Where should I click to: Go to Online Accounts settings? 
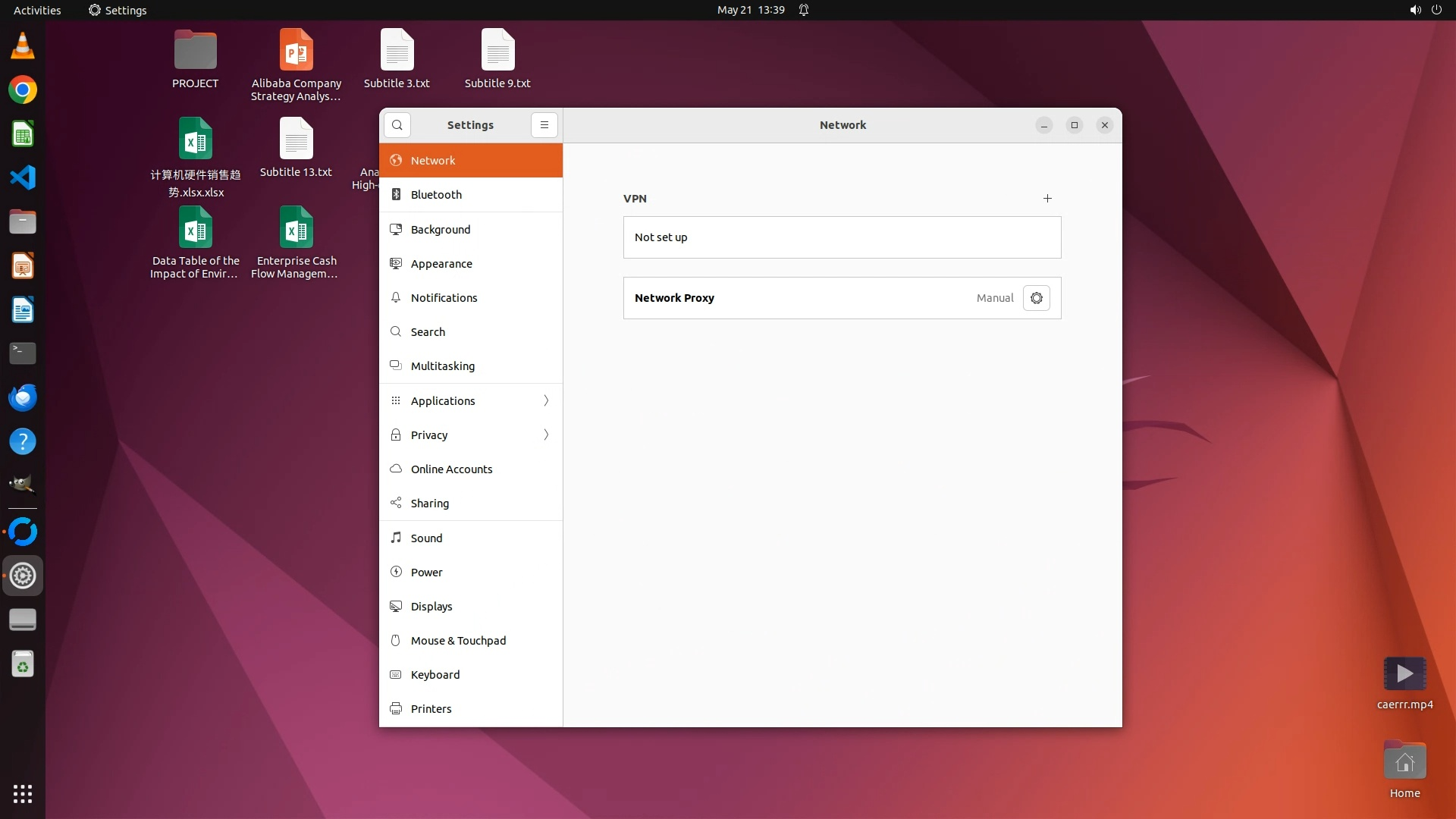tap(451, 469)
